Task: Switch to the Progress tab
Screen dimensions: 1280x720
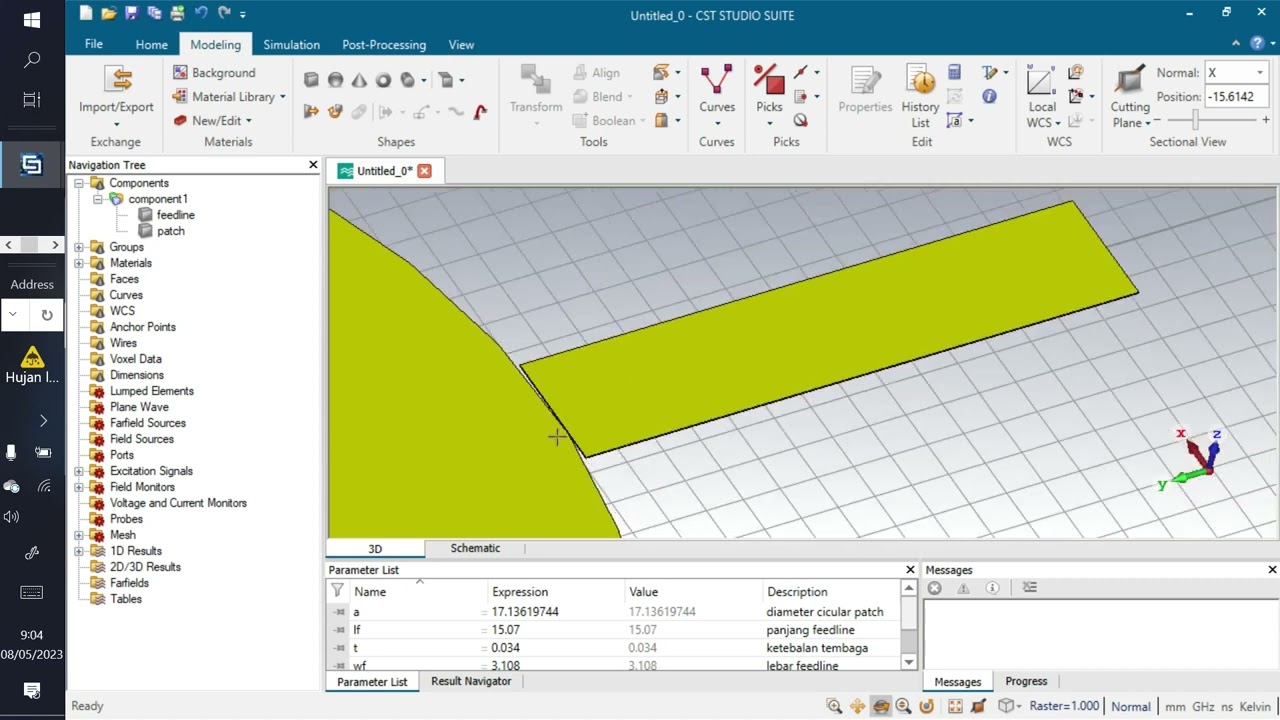Action: [1026, 681]
